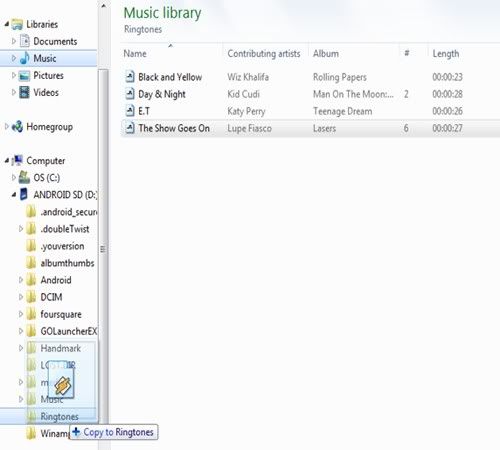This screenshot has height=450, width=500.
Task: Expand the Videos library node
Action: pos(14,92)
